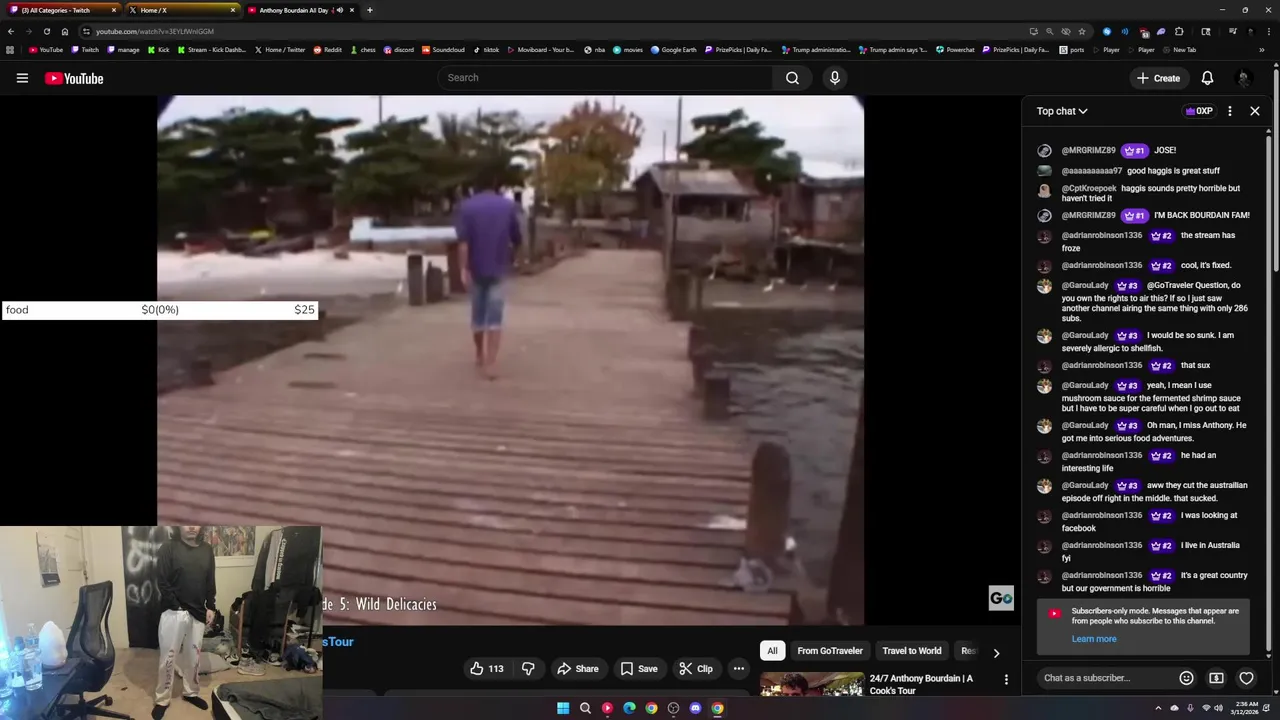1280x720 pixels.
Task: Follow the Learn more link in chat
Action: click(x=1094, y=639)
